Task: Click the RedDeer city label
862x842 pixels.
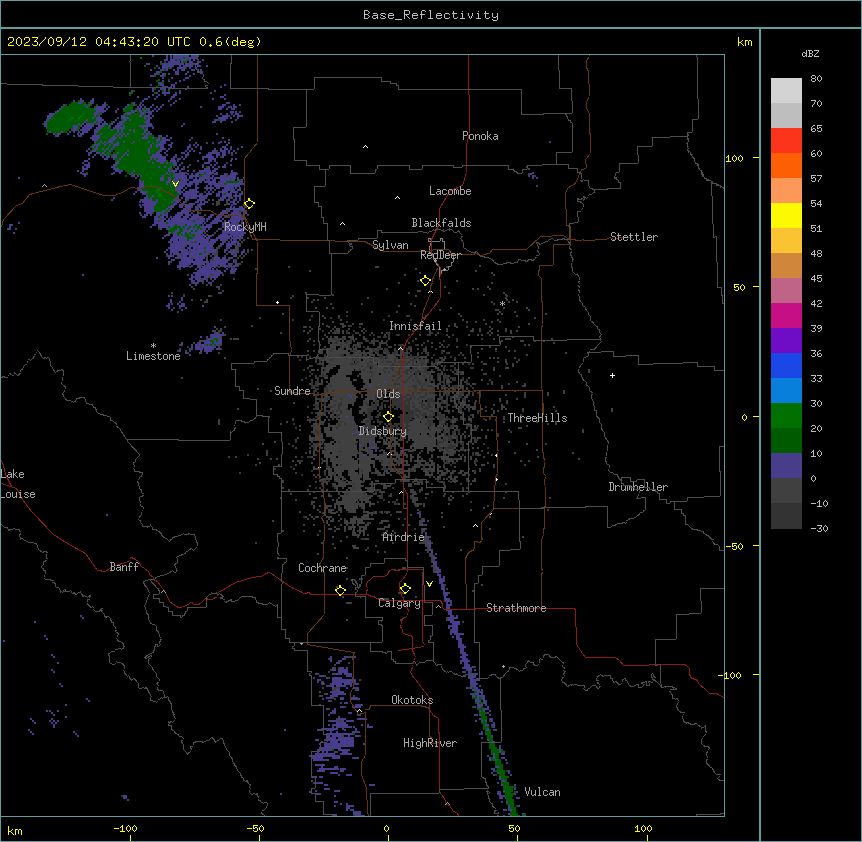Action: coord(440,255)
